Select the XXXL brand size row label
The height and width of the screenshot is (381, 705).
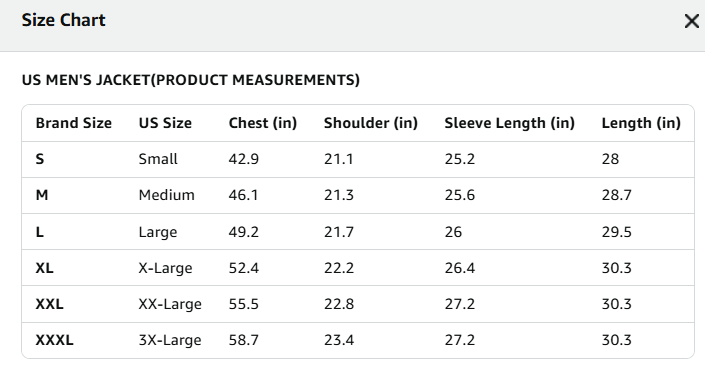coord(54,340)
